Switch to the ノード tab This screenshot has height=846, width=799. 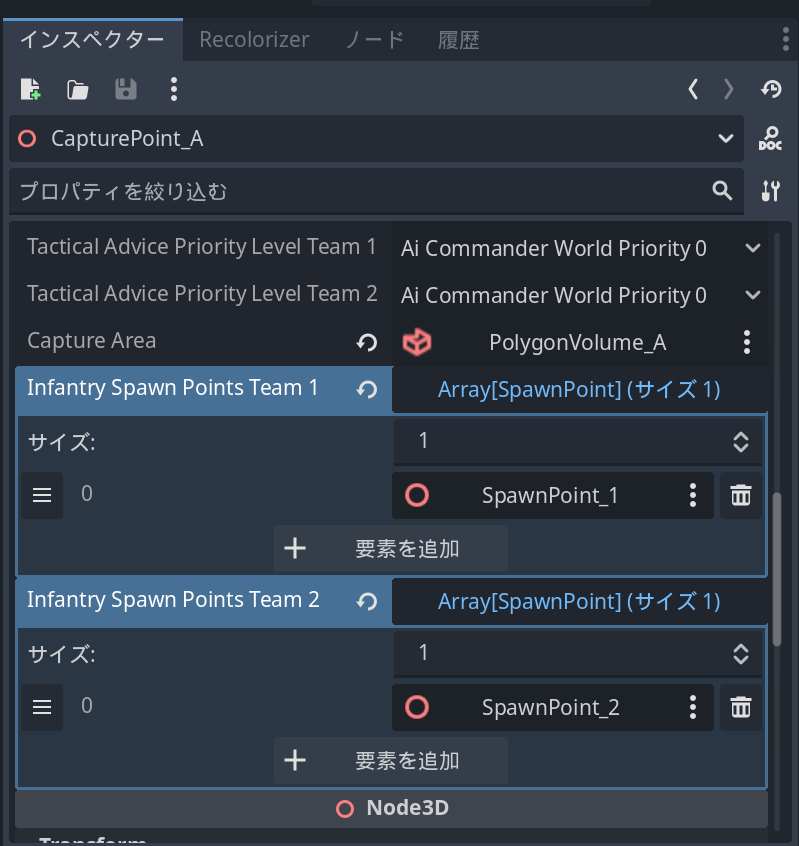pos(374,40)
